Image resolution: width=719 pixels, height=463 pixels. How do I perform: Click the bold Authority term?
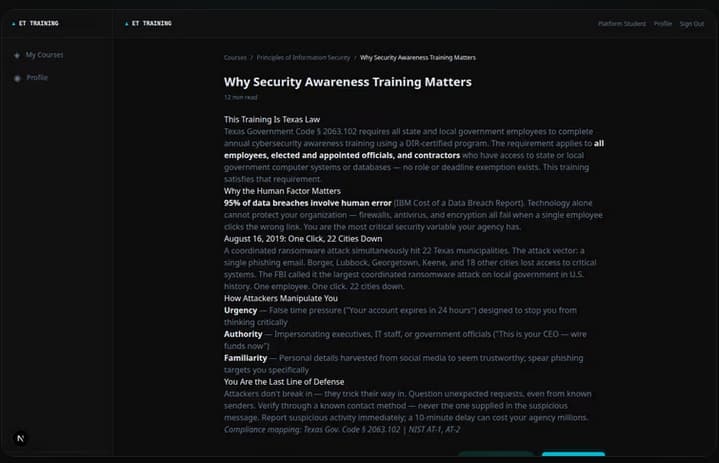click(243, 334)
